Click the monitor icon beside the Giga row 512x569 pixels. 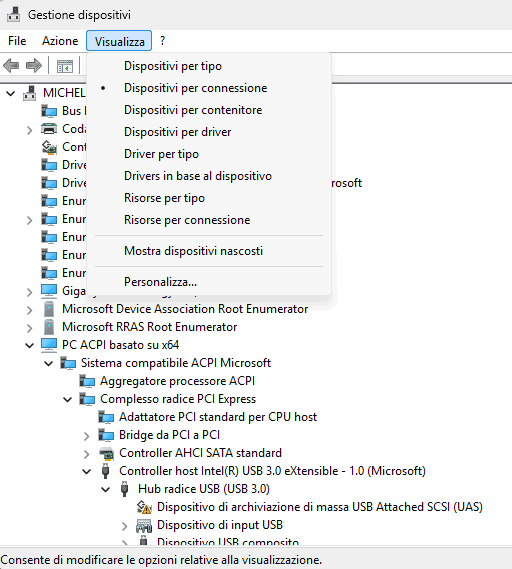pyautogui.click(x=49, y=291)
